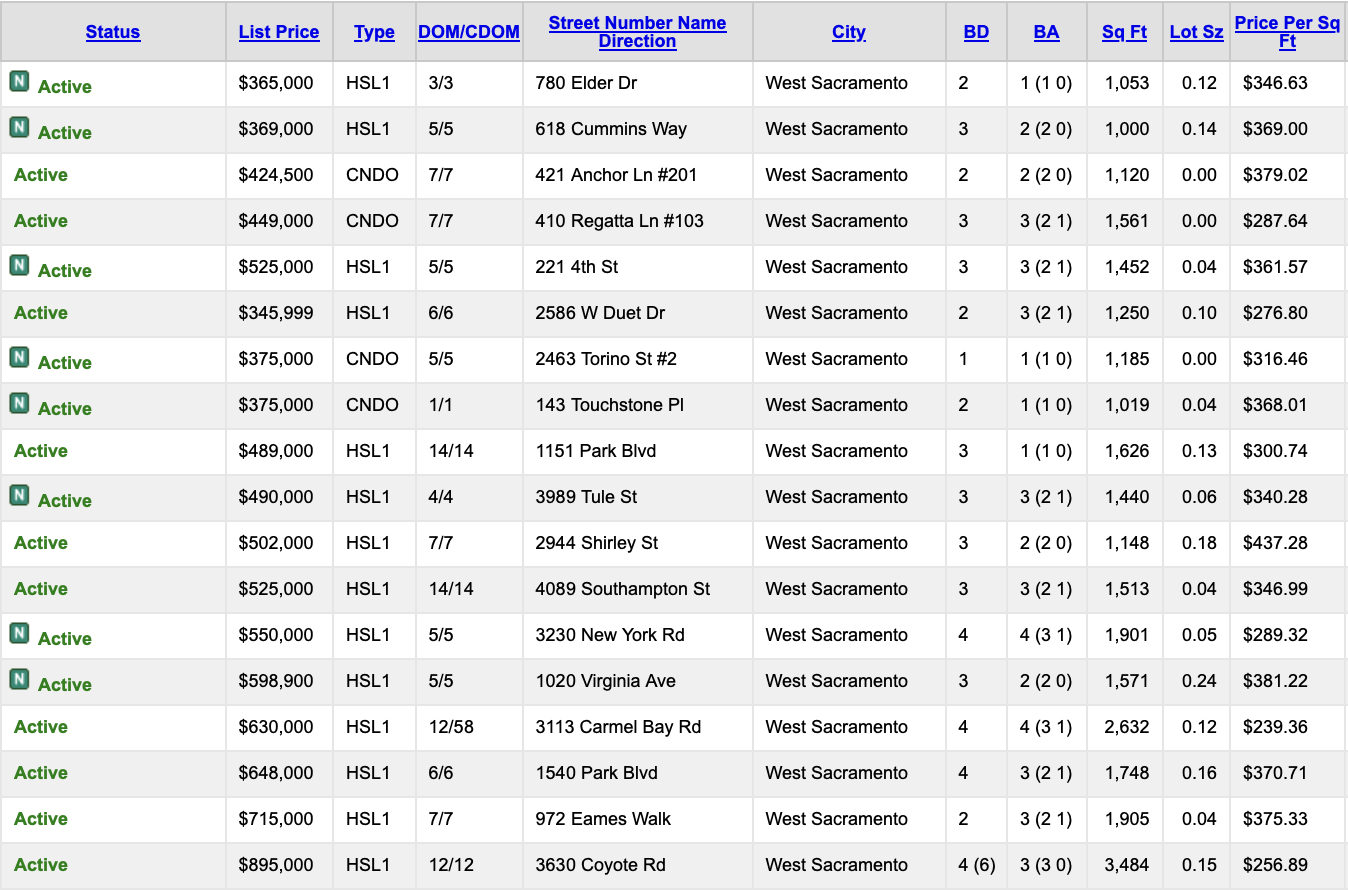Viewport: 1348px width, 890px height.
Task: Select the 221 4th St address
Action: 577,267
